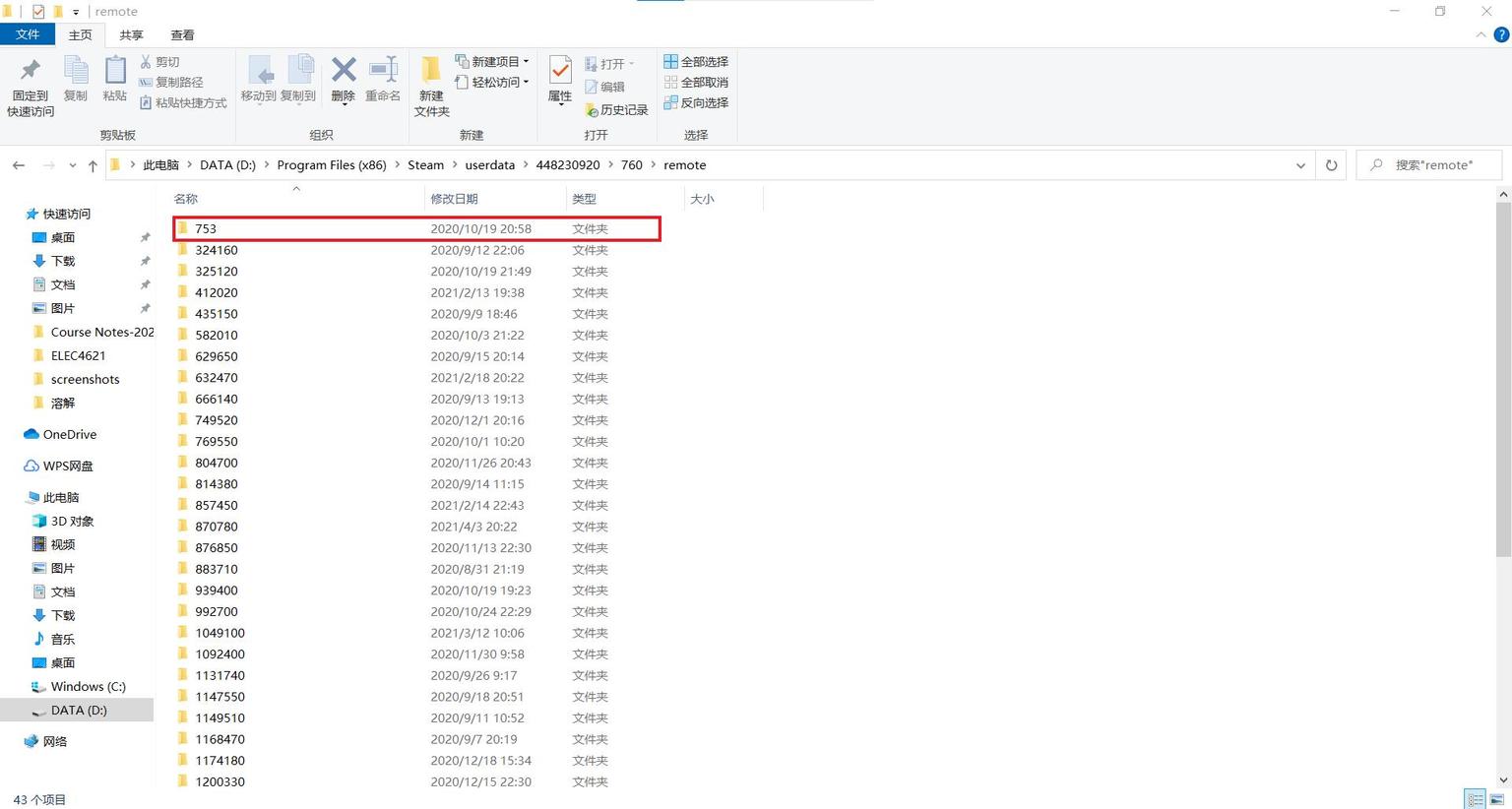1512x809 pixels.
Task: Switch to large icons view toggle
Action: point(1497,799)
